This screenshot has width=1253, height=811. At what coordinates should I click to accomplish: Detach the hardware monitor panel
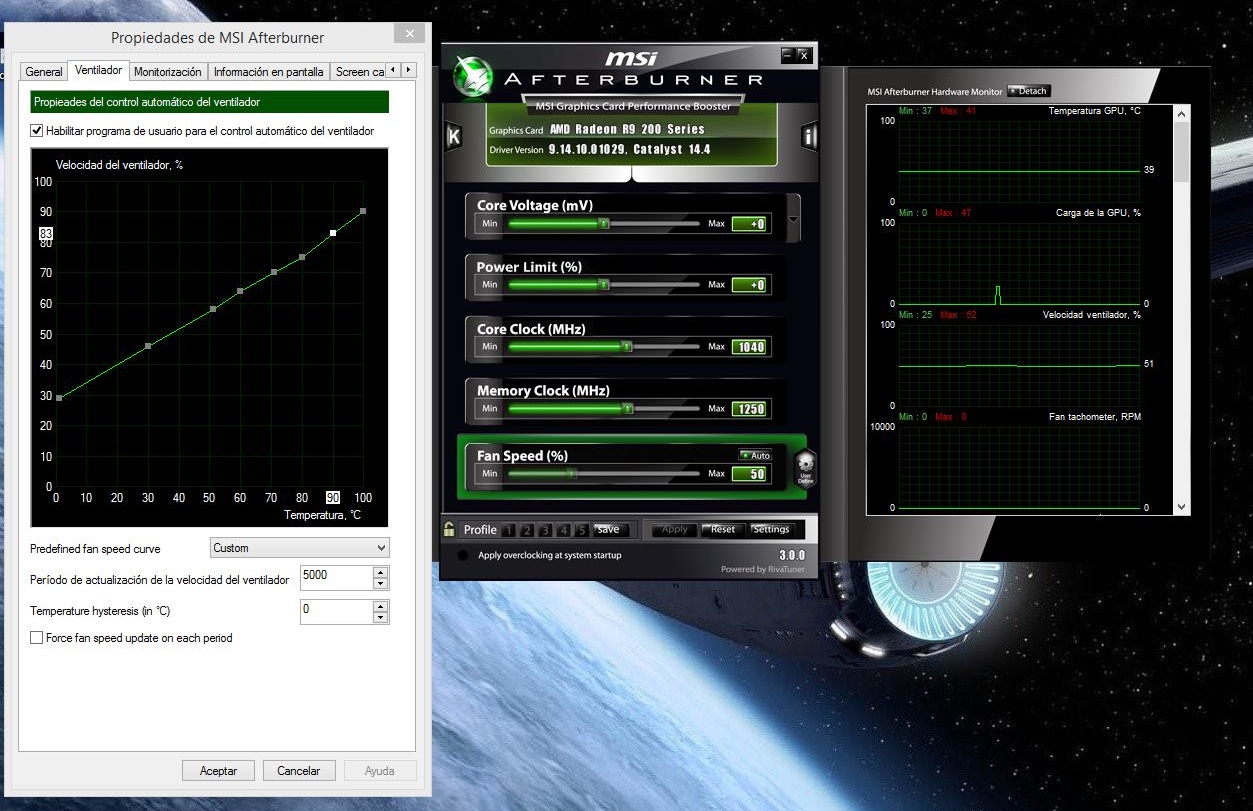tap(1027, 91)
